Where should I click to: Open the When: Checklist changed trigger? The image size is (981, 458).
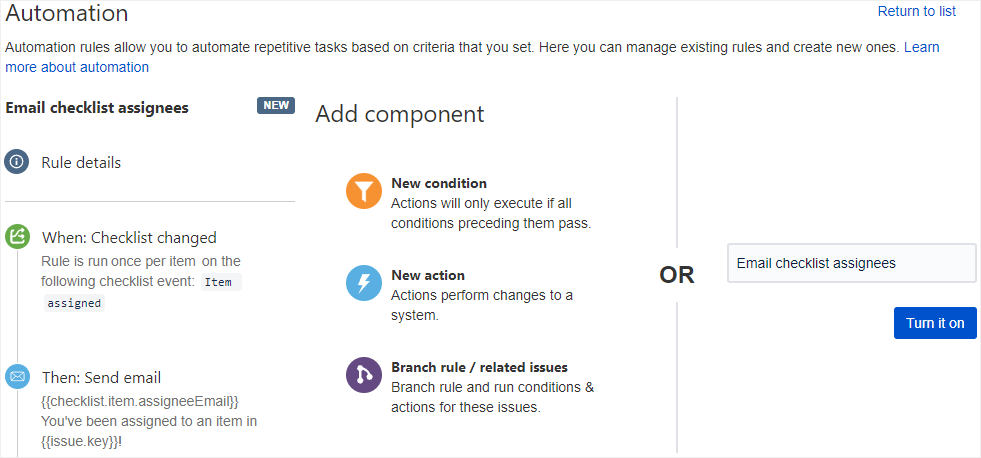click(x=129, y=238)
